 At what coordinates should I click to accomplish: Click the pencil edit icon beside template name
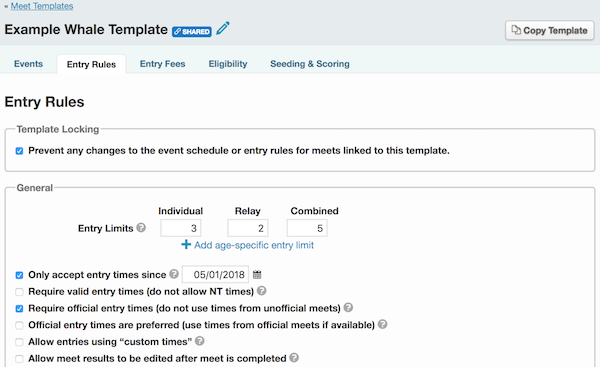pos(223,29)
